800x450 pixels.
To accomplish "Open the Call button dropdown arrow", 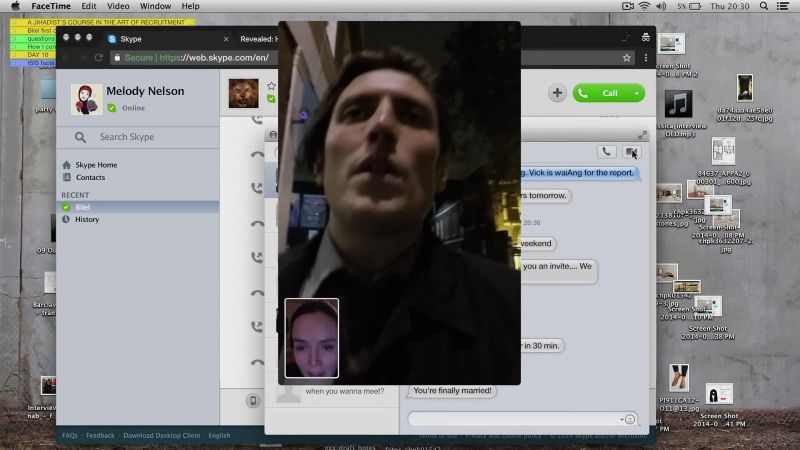I will [x=637, y=93].
